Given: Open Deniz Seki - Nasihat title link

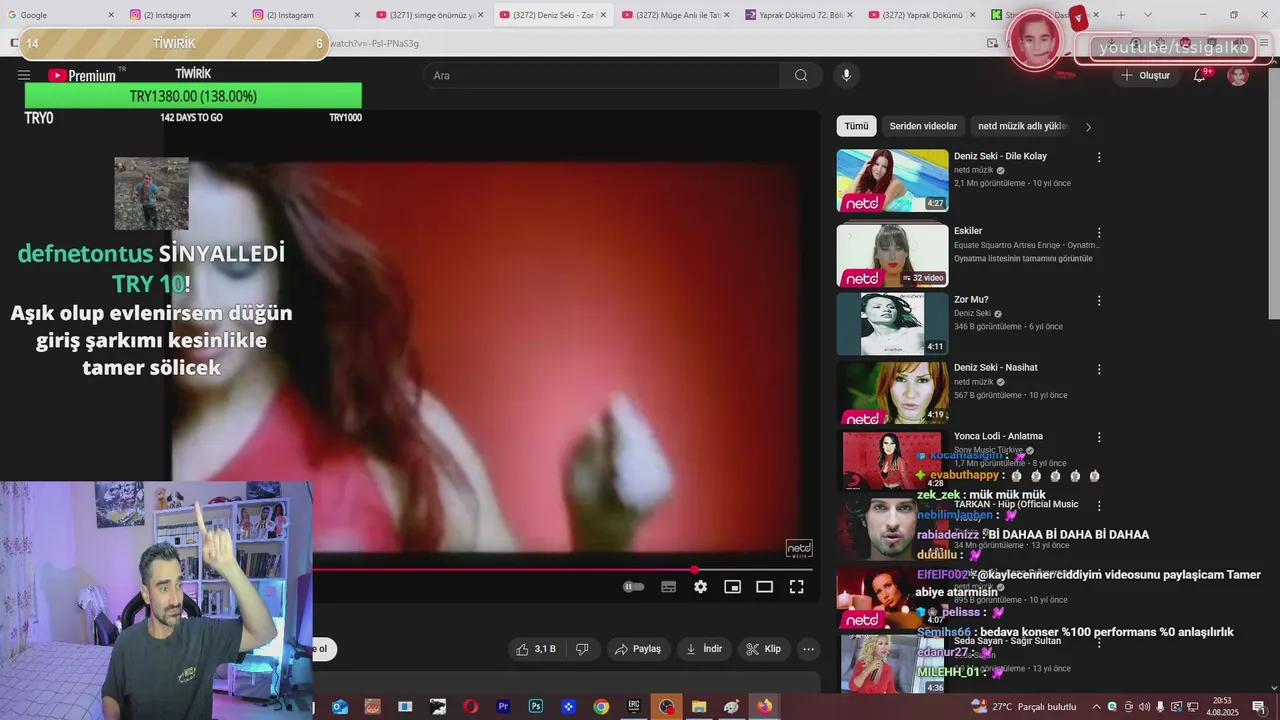Looking at the screenshot, I should tap(995, 368).
